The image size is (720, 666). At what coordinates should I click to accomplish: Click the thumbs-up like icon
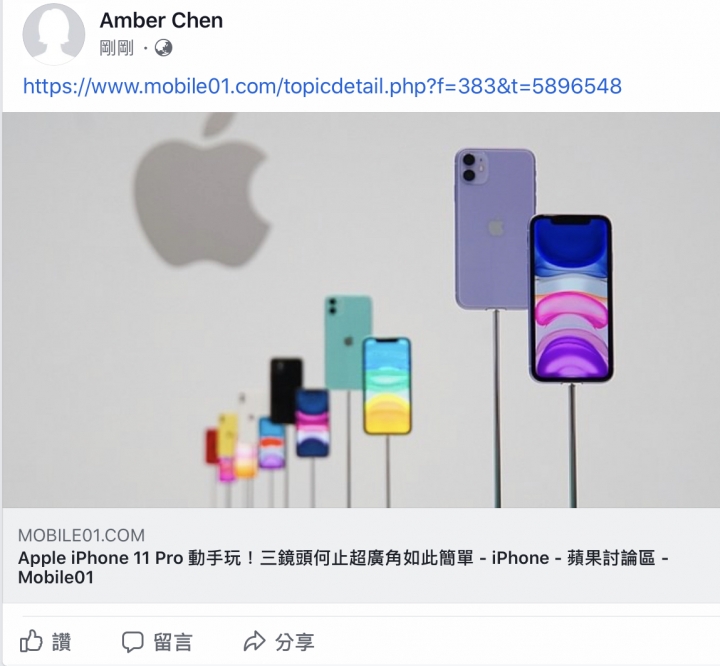[x=31, y=641]
